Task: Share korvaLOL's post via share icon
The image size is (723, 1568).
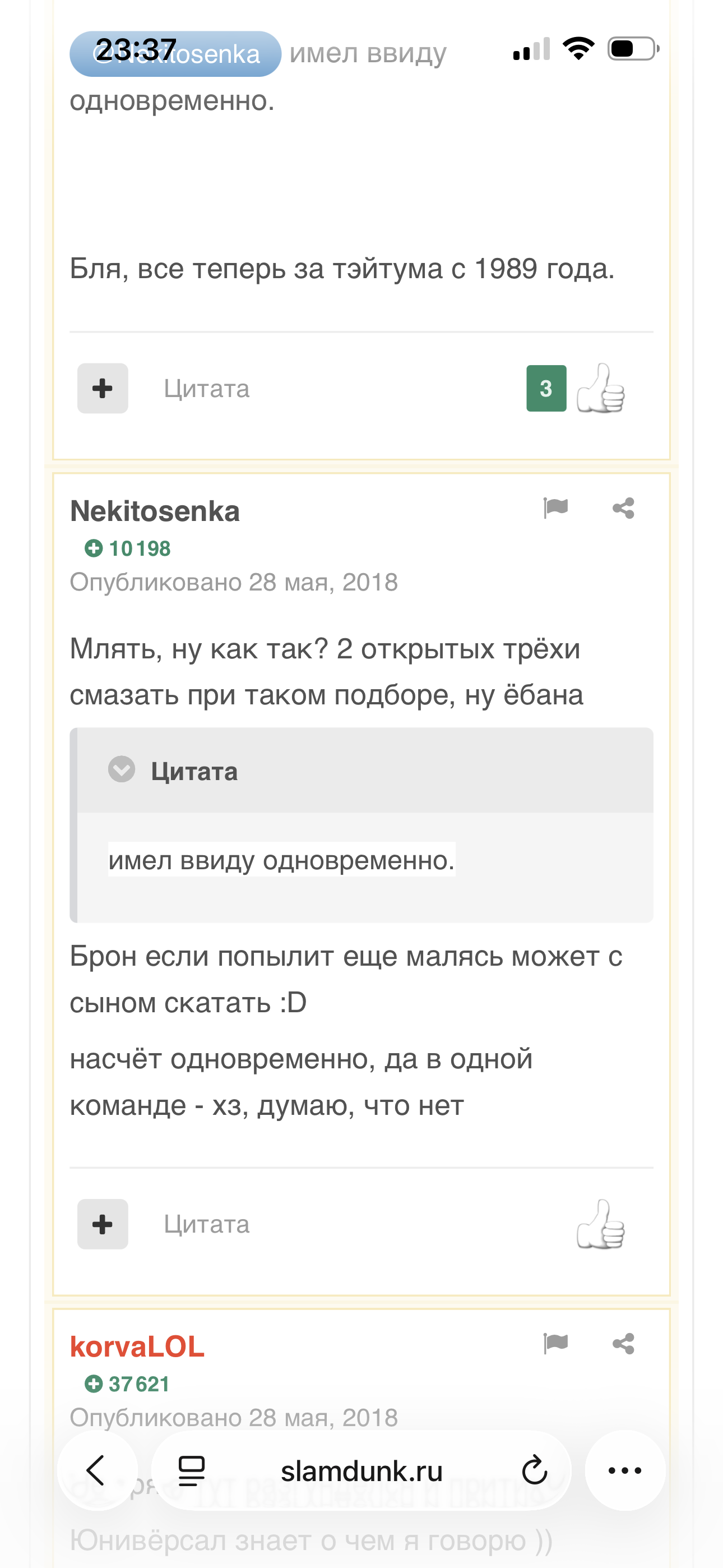Action: pyautogui.click(x=623, y=1343)
